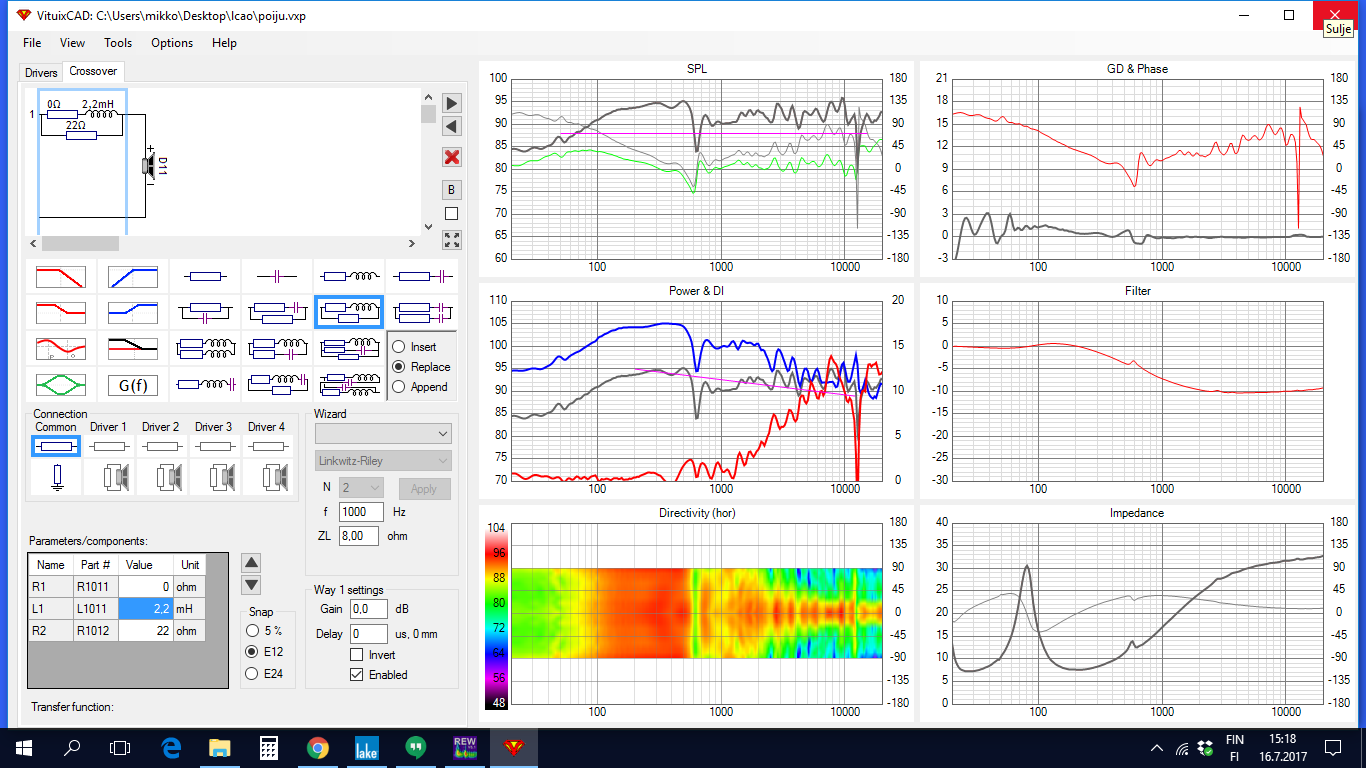Select the Common series connection icon
Image resolution: width=1366 pixels, height=768 pixels.
click(56, 446)
